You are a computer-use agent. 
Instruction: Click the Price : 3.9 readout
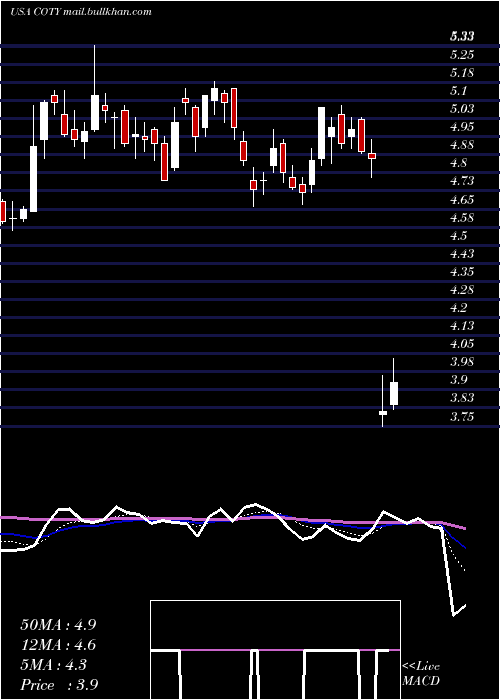[x=59, y=685]
